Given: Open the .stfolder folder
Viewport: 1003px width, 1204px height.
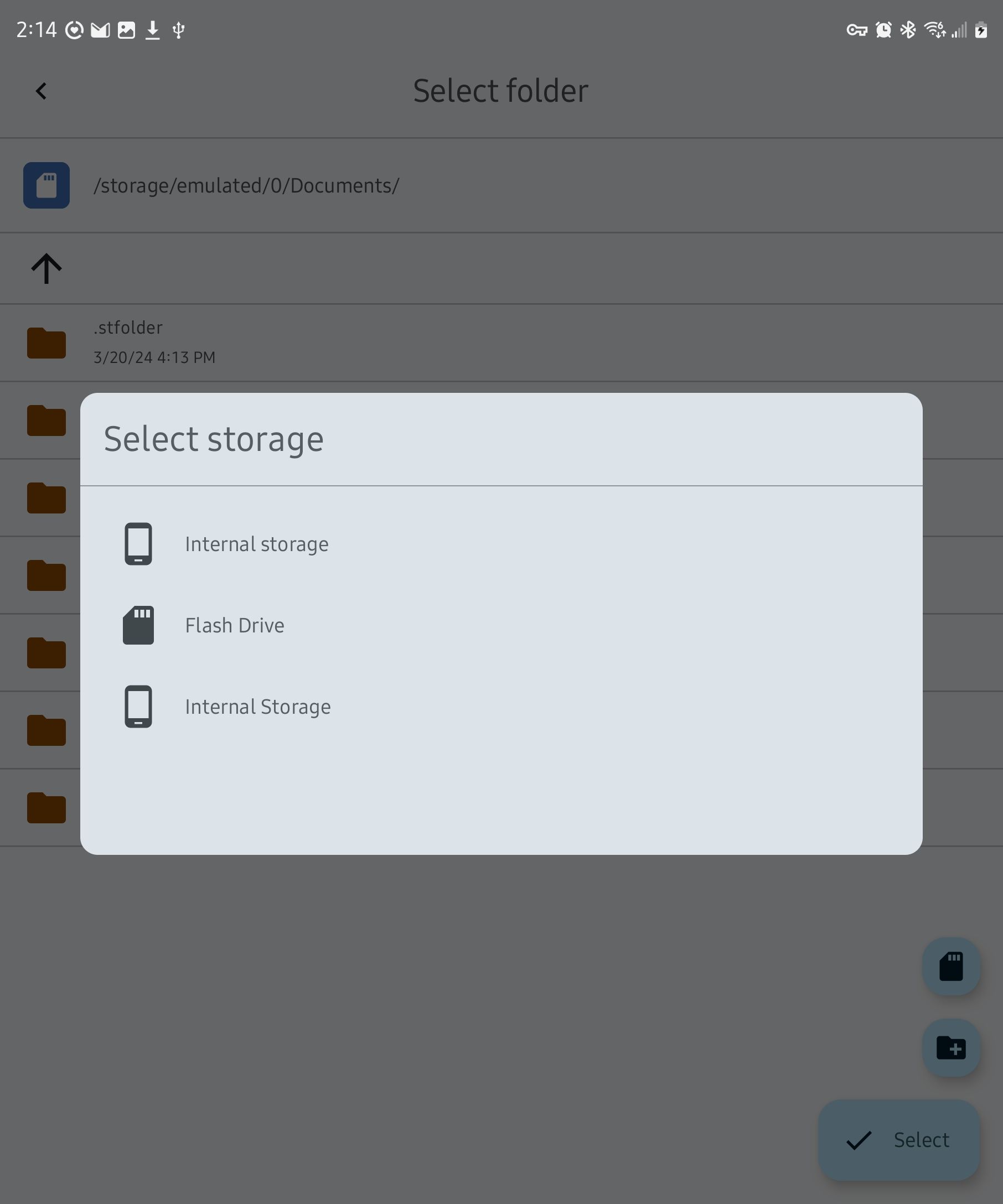Looking at the screenshot, I should click(501, 343).
